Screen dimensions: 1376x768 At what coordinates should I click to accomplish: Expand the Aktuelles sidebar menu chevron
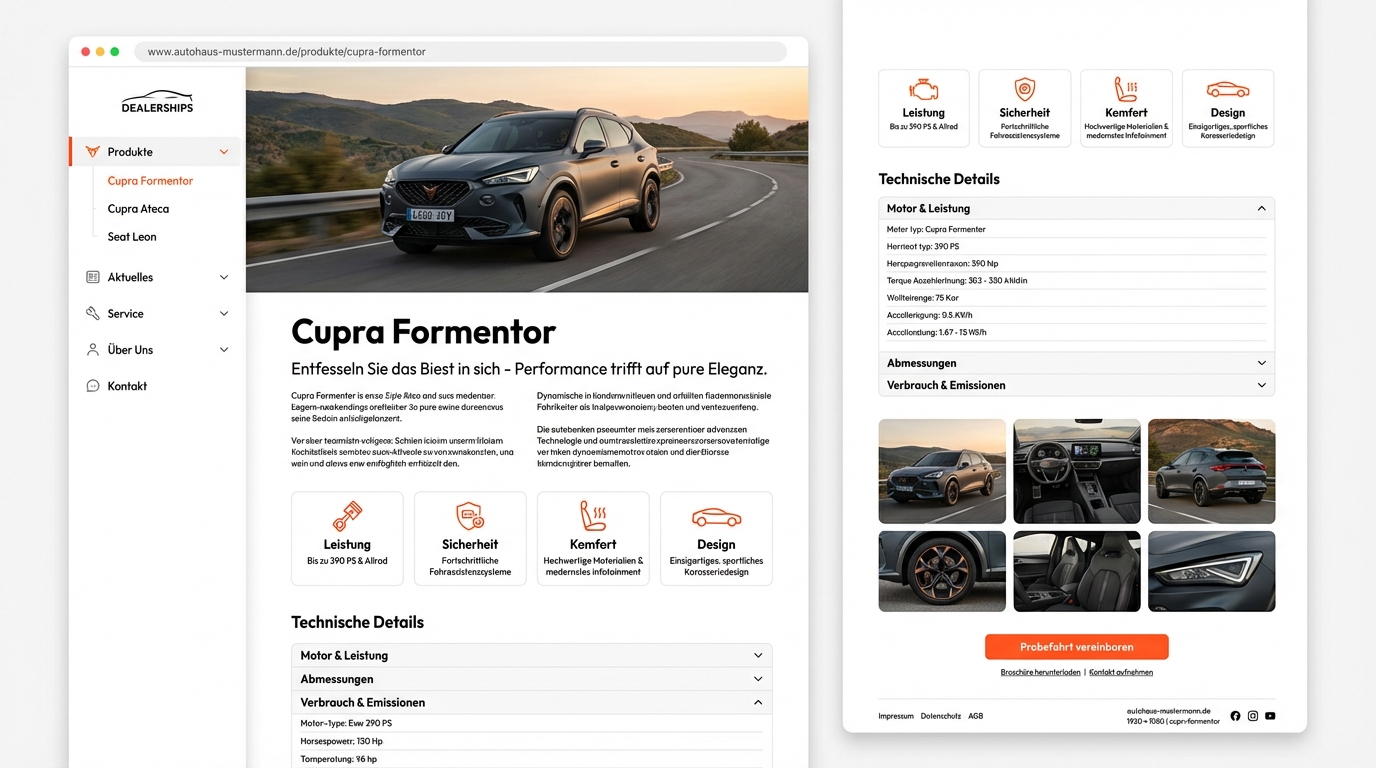(224, 277)
